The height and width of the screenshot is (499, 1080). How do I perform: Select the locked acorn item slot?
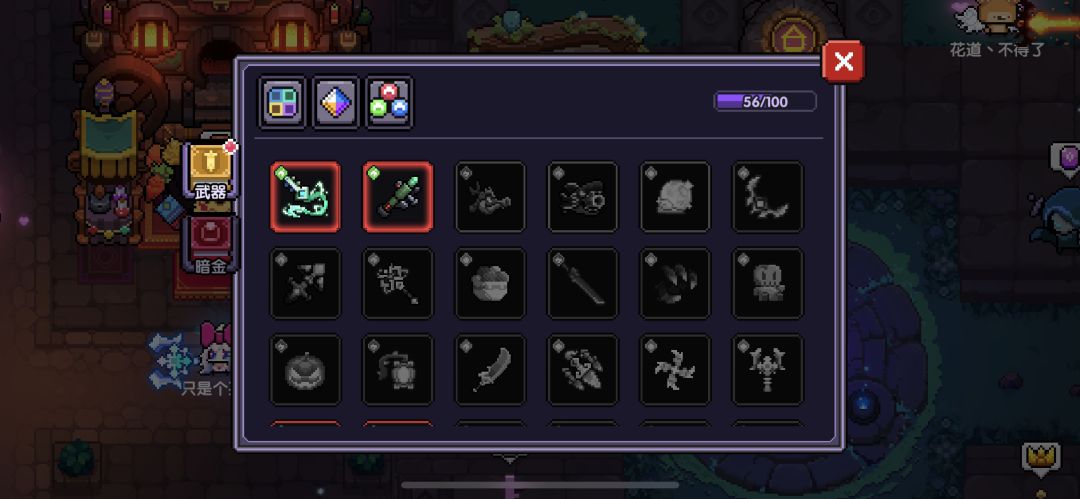pyautogui.click(x=490, y=283)
